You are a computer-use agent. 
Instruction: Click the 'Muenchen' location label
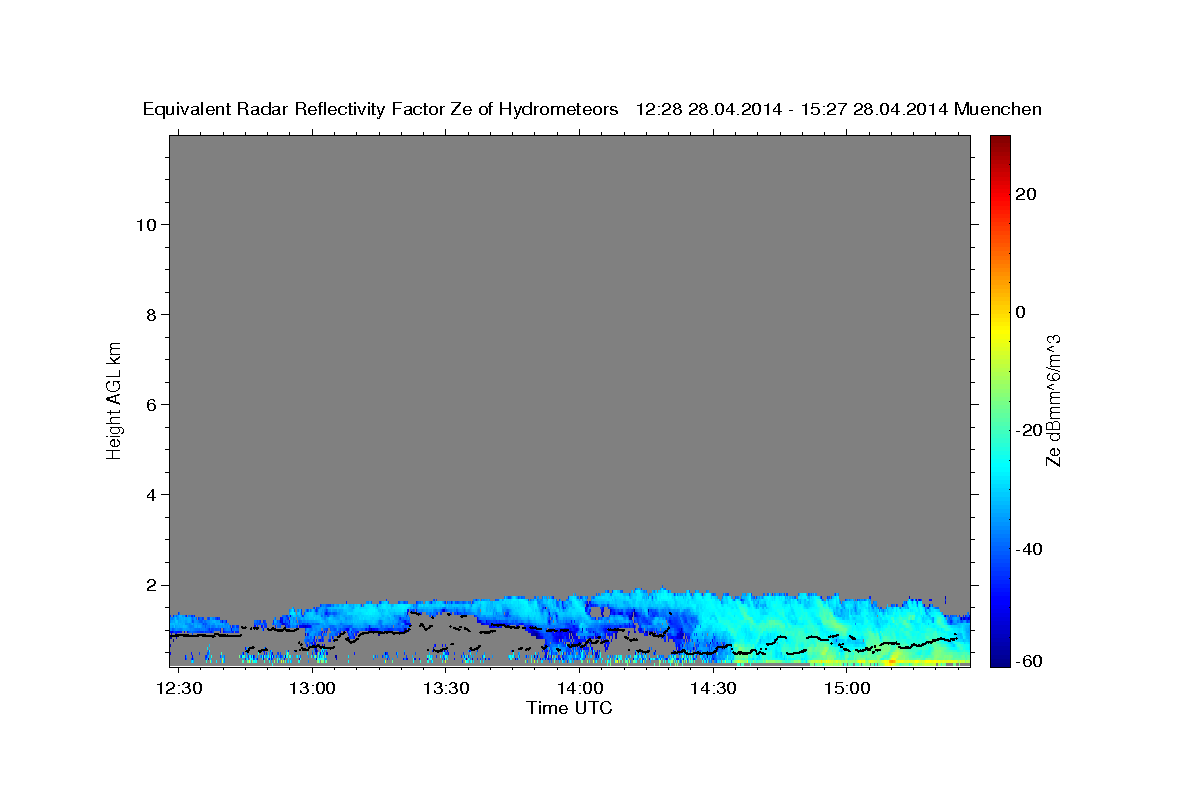pos(998,109)
